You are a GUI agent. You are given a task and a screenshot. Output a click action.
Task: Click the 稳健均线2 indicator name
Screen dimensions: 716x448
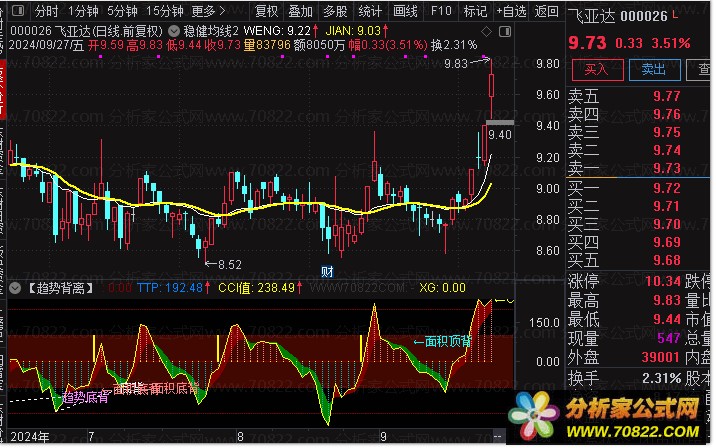211,31
